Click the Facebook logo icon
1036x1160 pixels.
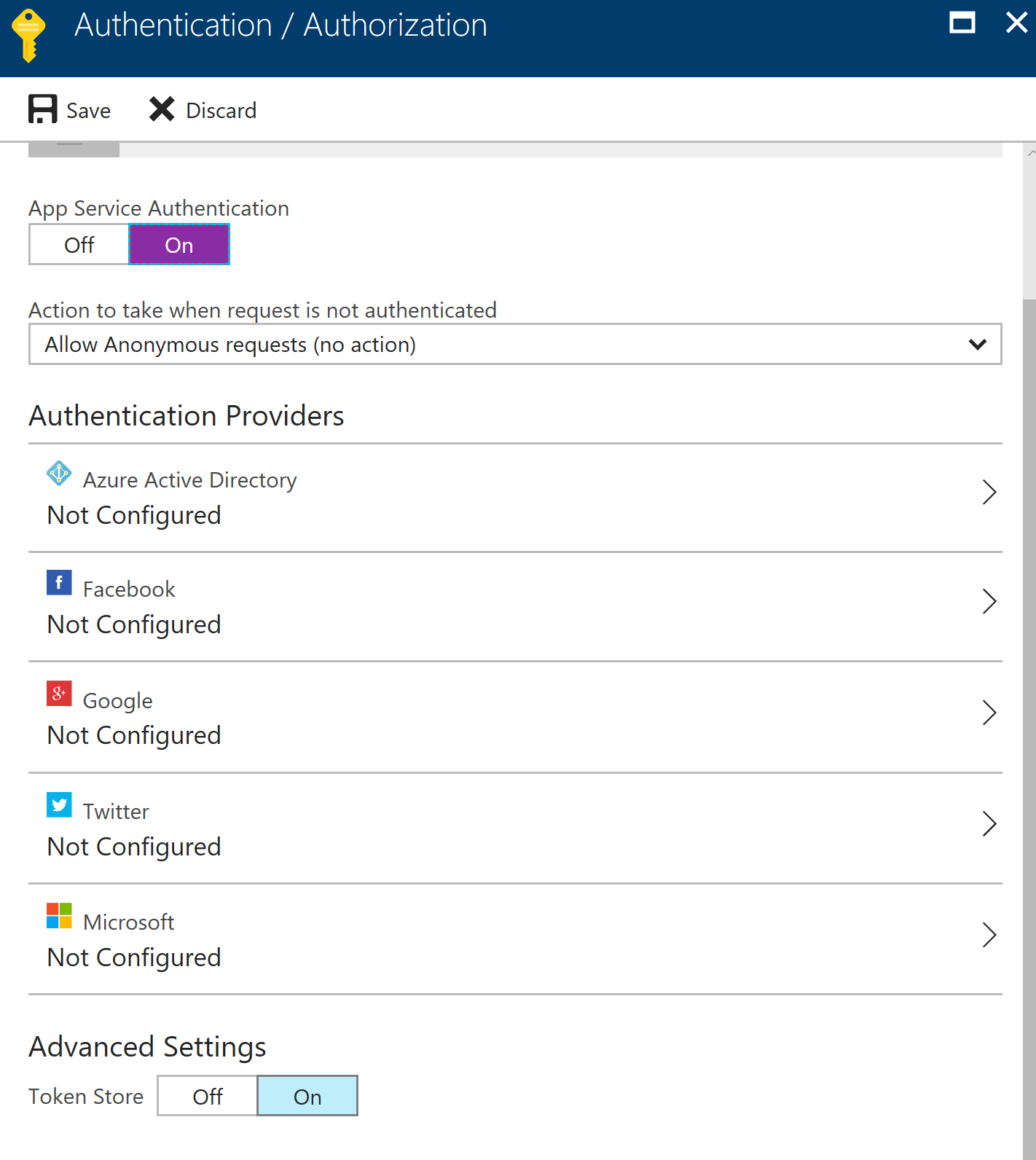point(59,582)
